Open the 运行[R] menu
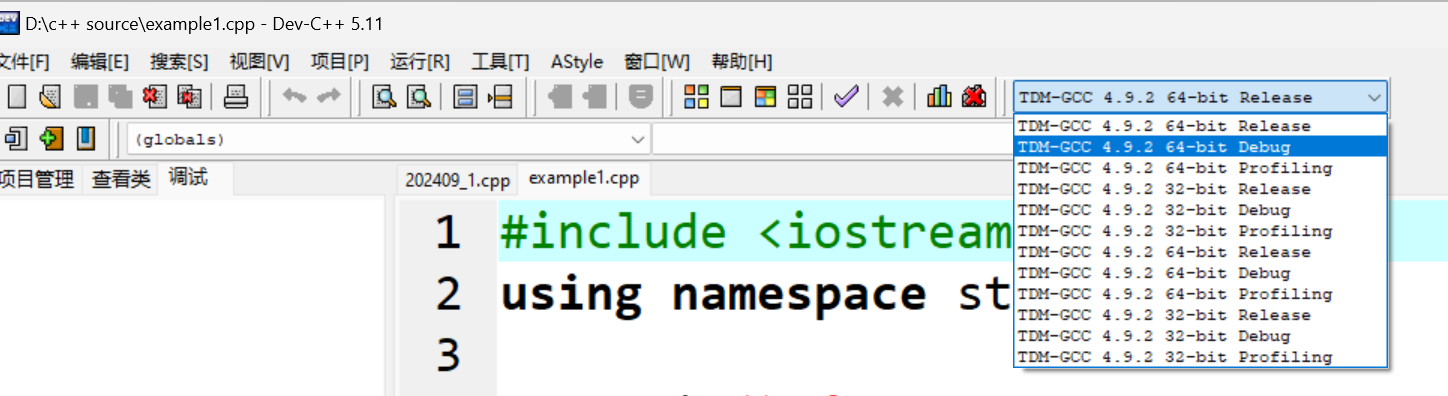This screenshot has height=396, width=1448. (x=420, y=61)
